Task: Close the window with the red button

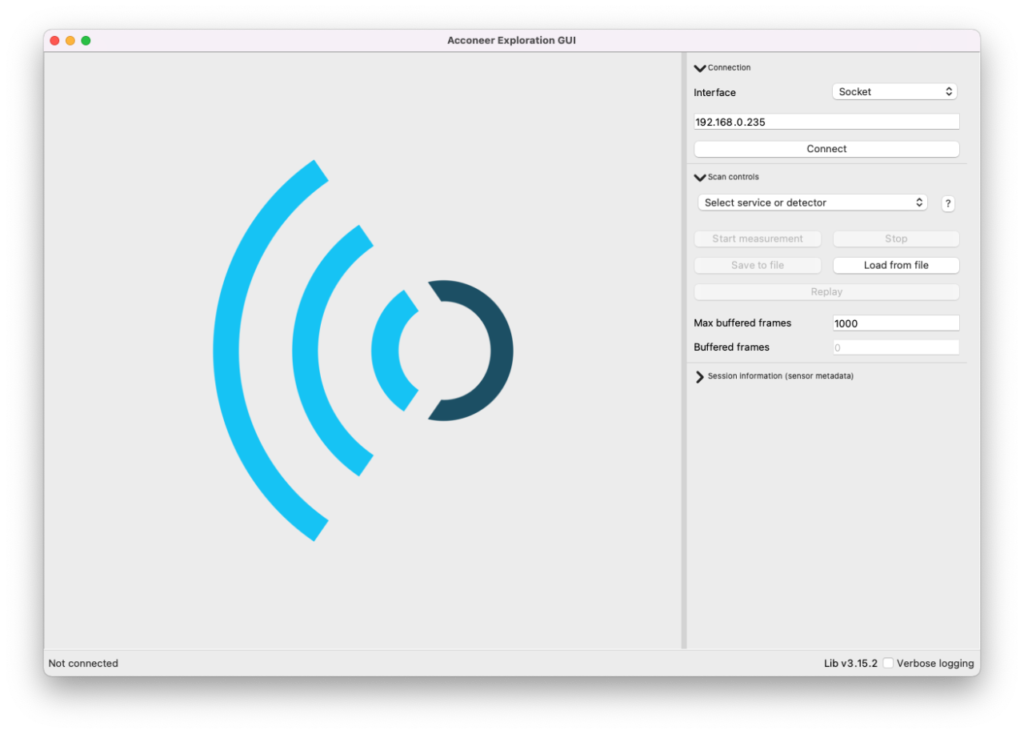Action: 55,40
